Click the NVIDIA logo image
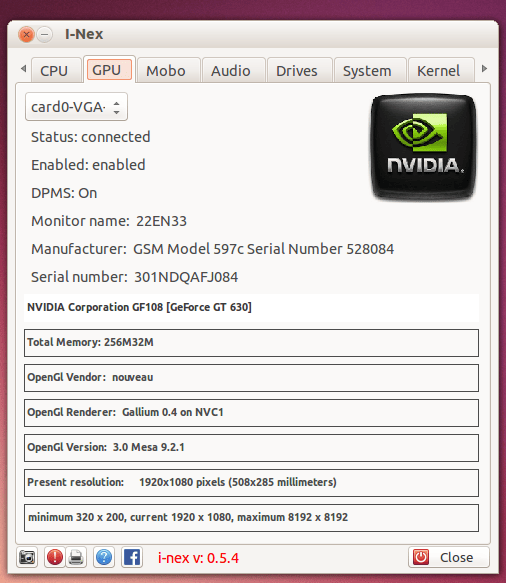 [423, 147]
